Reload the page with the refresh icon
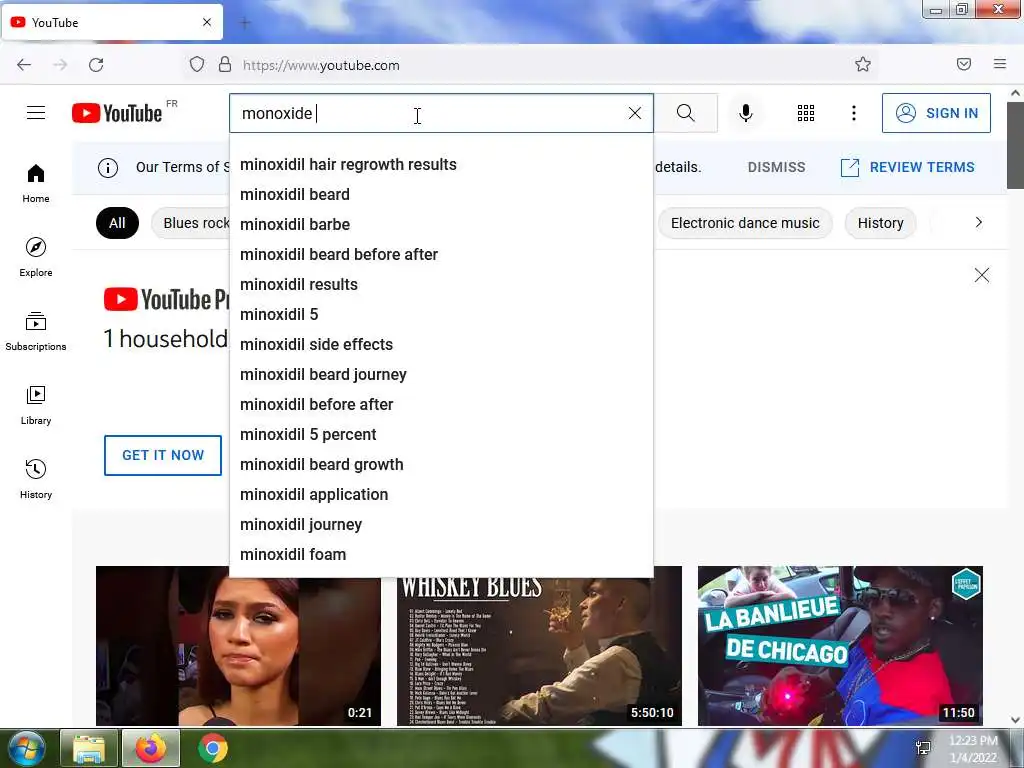The width and height of the screenshot is (1024, 768). (96, 65)
